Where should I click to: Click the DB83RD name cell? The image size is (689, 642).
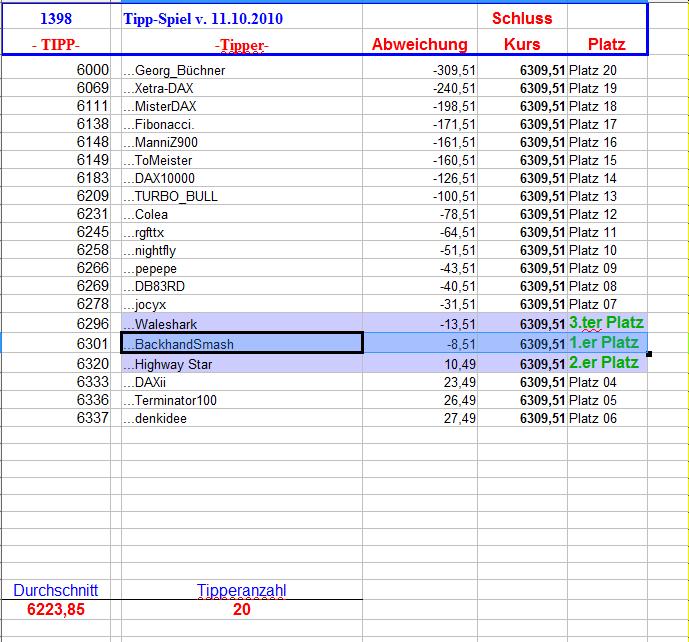click(242, 287)
